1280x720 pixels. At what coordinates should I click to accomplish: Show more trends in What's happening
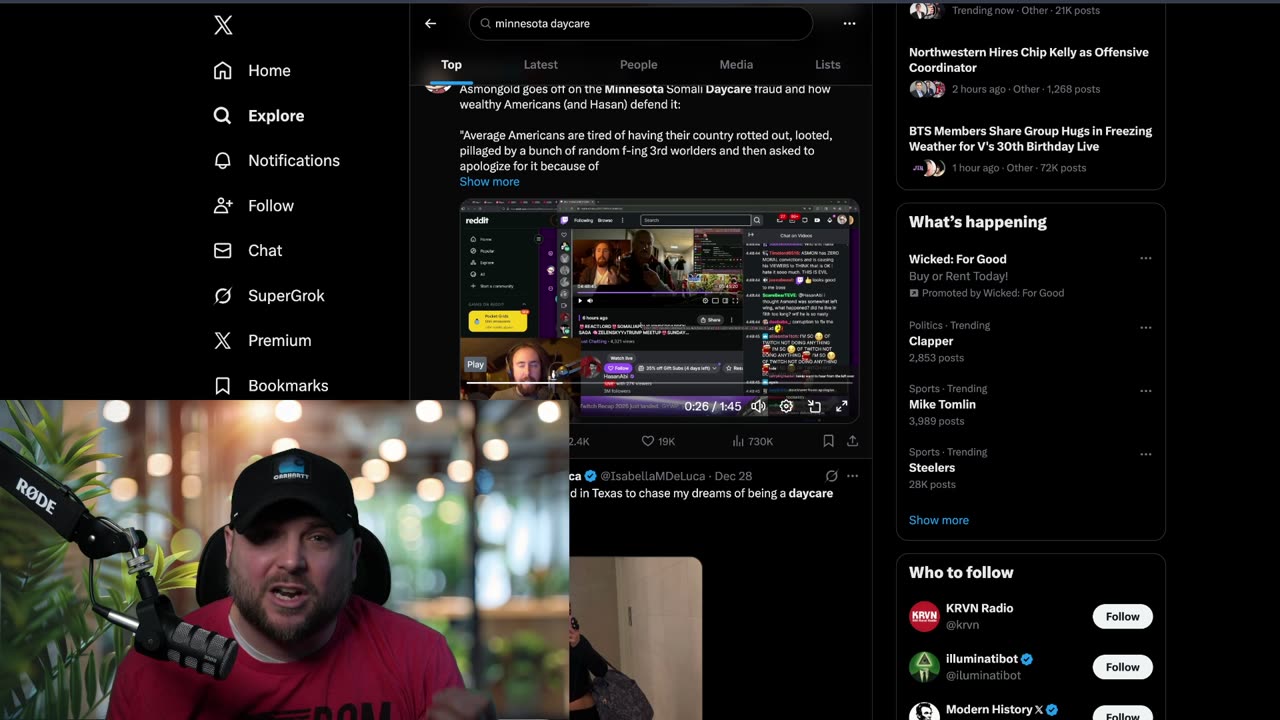pos(939,520)
